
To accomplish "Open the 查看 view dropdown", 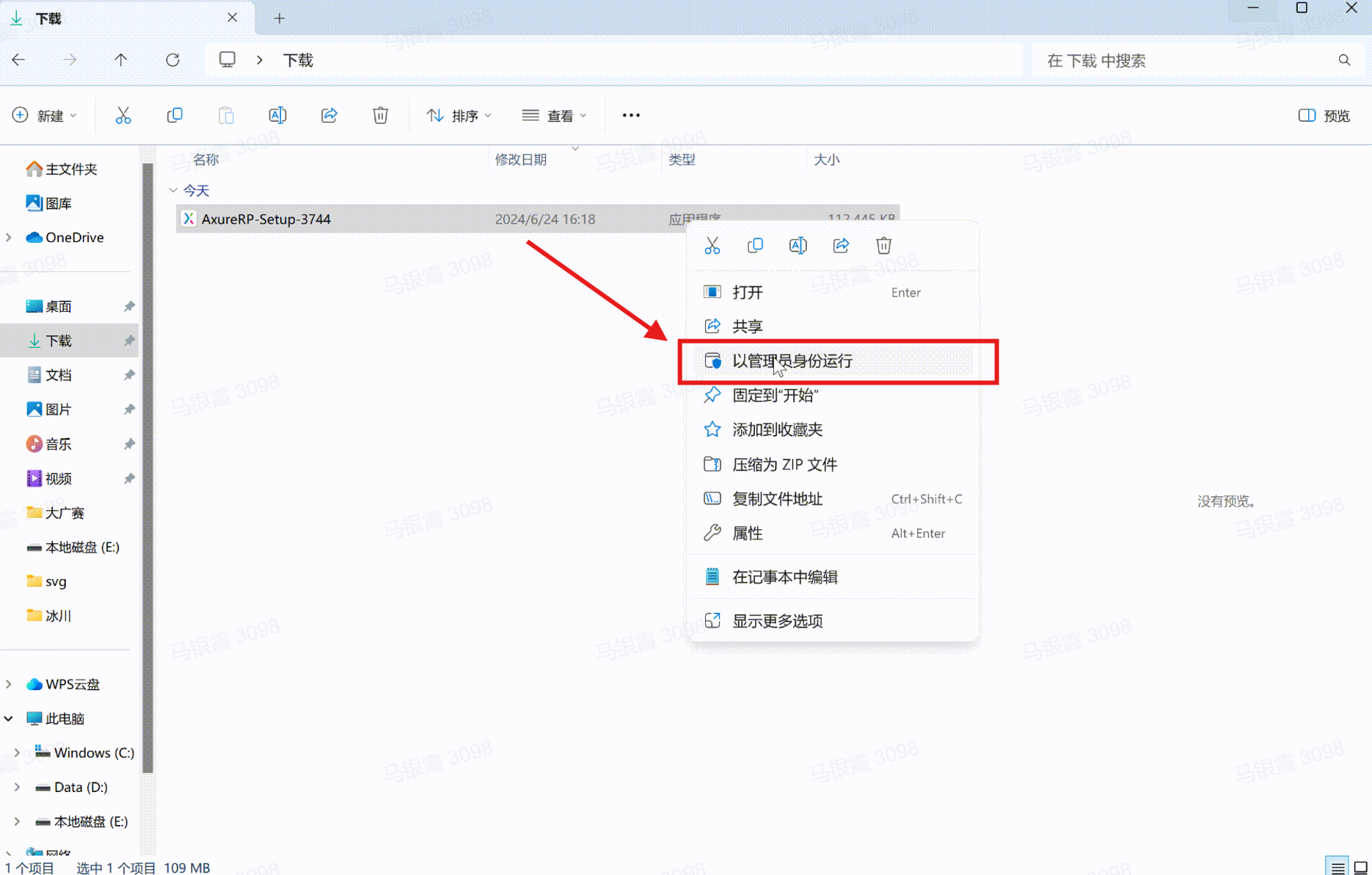I will click(x=555, y=116).
